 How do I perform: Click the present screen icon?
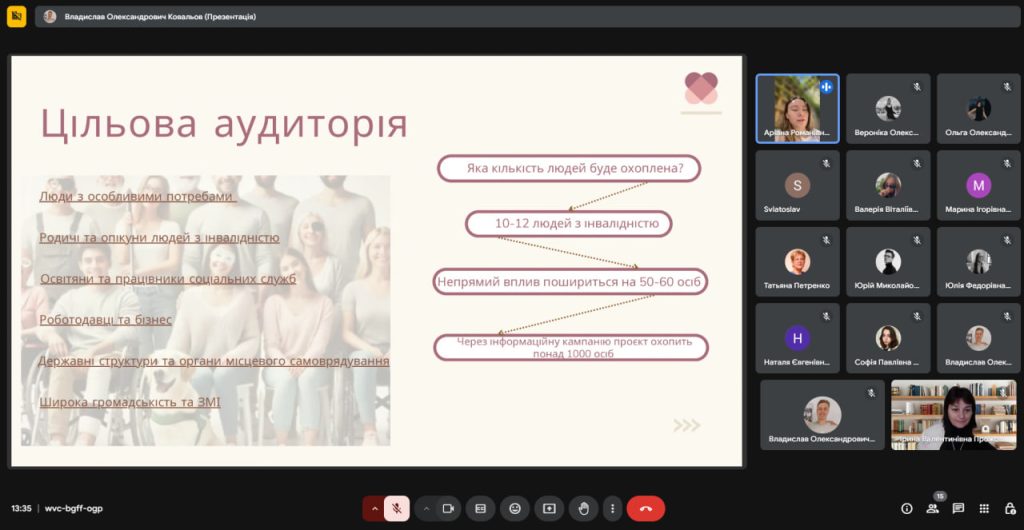[549, 508]
